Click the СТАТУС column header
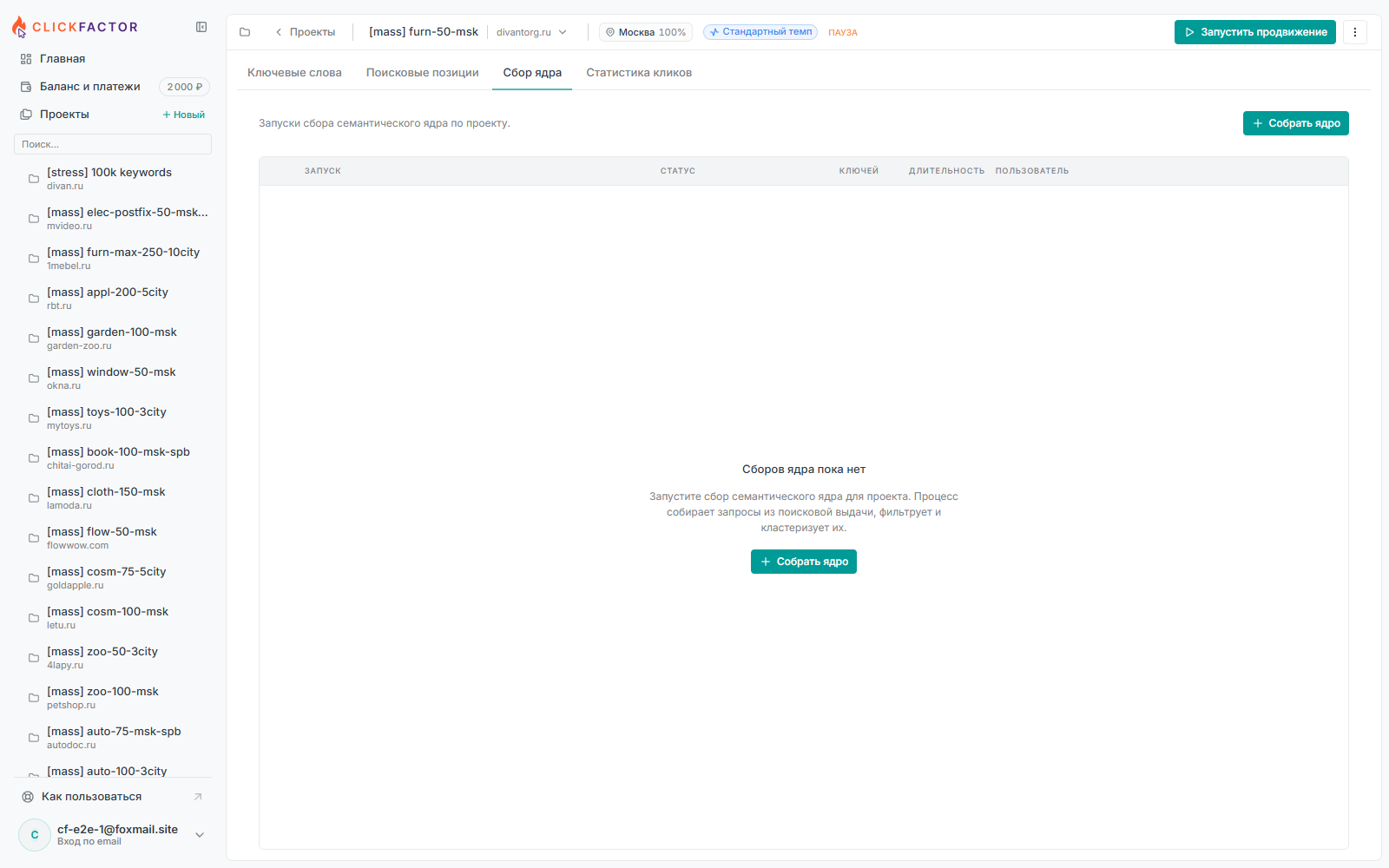This screenshot has width=1389, height=868. coord(678,171)
